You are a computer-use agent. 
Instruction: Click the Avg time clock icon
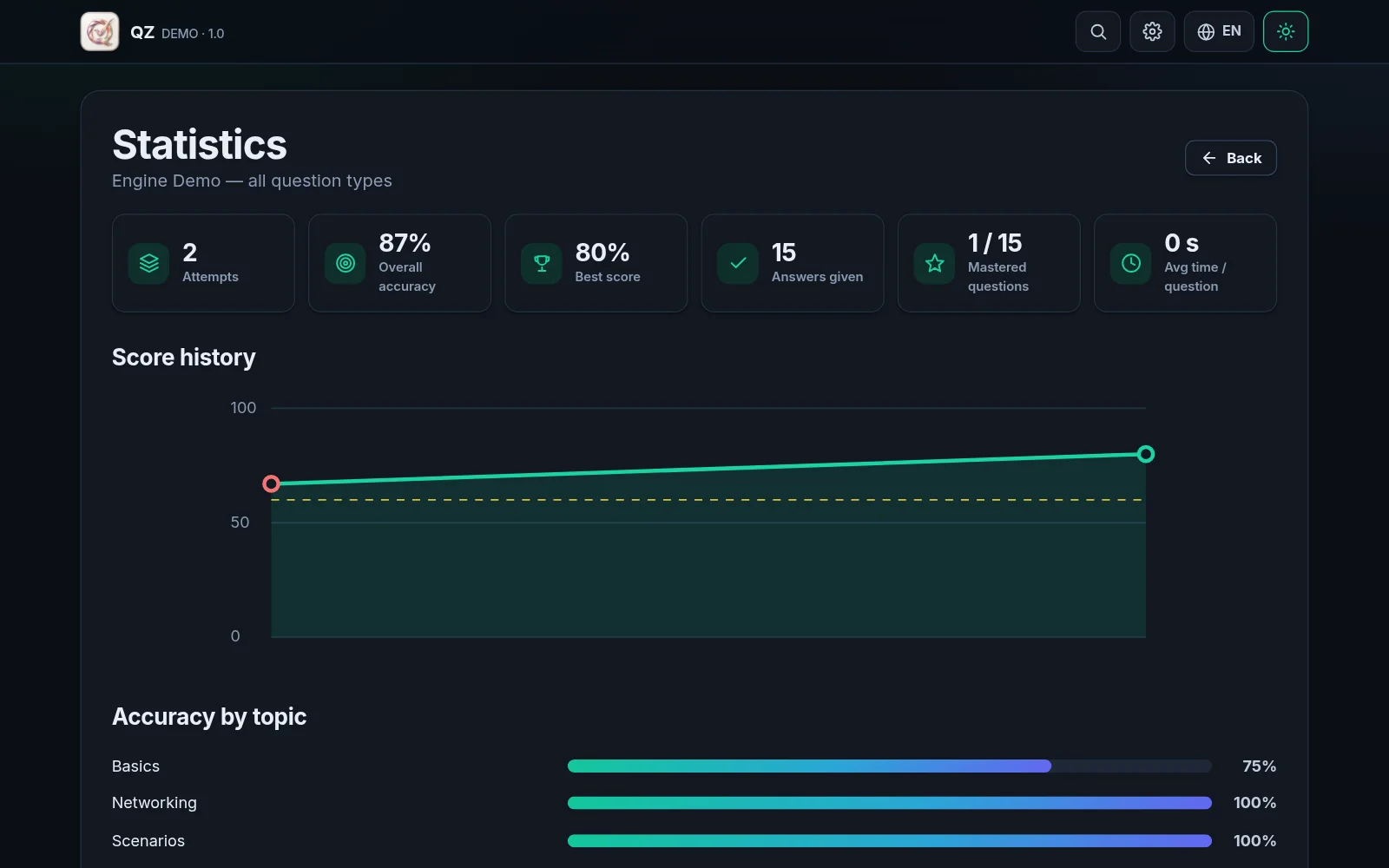coord(1131,263)
